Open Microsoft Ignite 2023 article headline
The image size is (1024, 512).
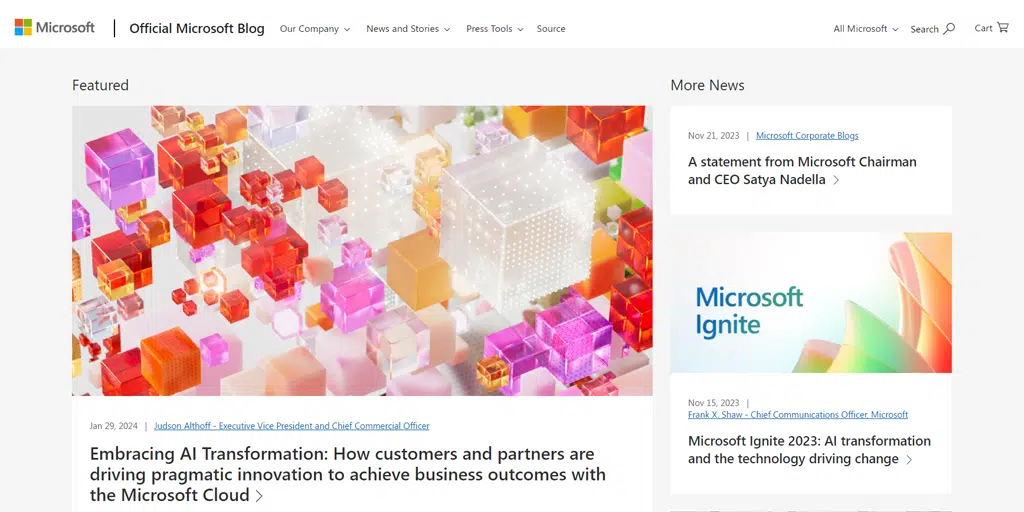(x=809, y=450)
